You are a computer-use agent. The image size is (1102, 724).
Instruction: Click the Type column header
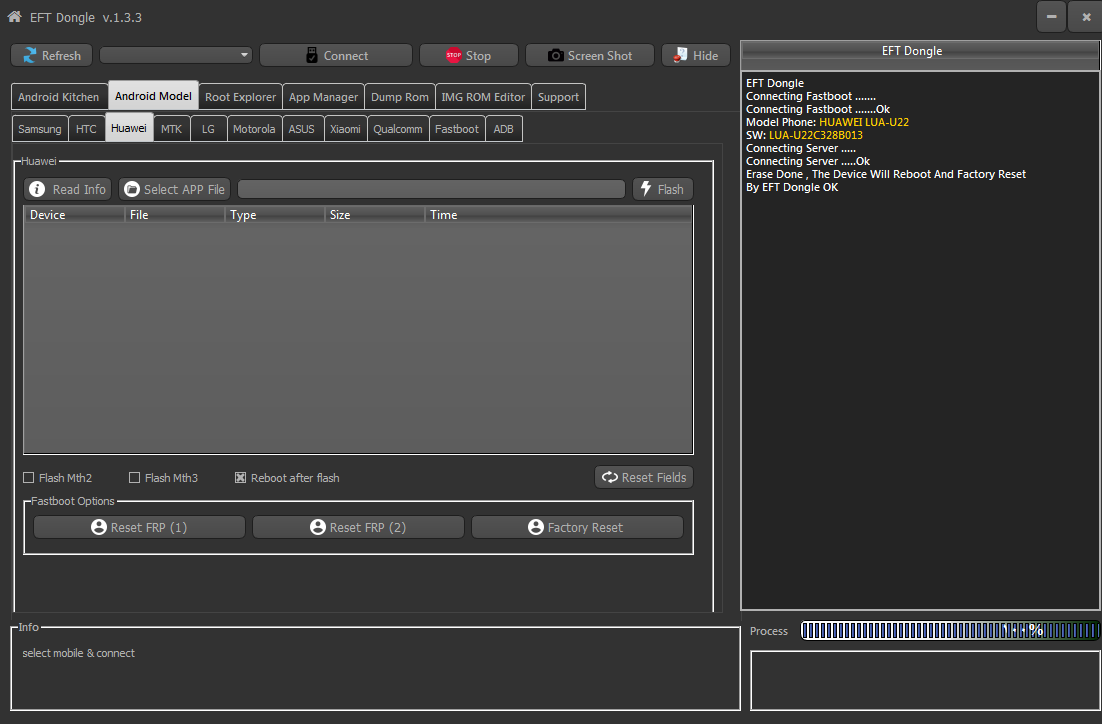click(x=276, y=215)
